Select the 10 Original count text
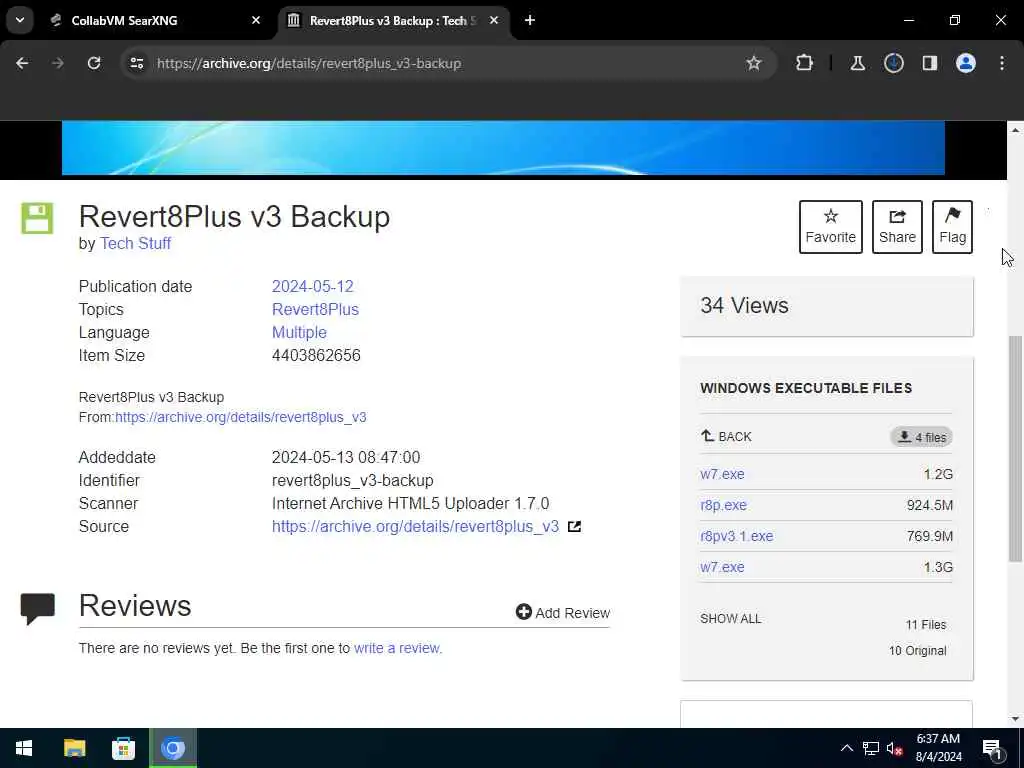 click(x=917, y=650)
